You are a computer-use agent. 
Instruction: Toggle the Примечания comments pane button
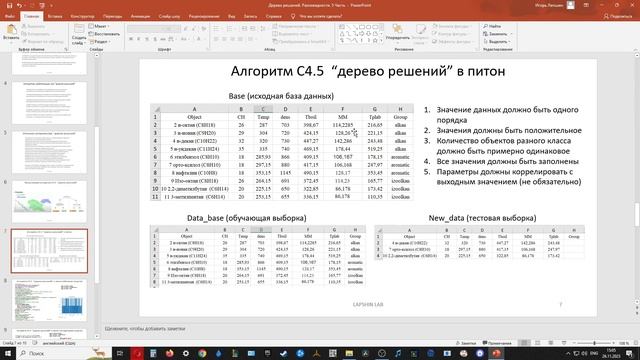497,343
